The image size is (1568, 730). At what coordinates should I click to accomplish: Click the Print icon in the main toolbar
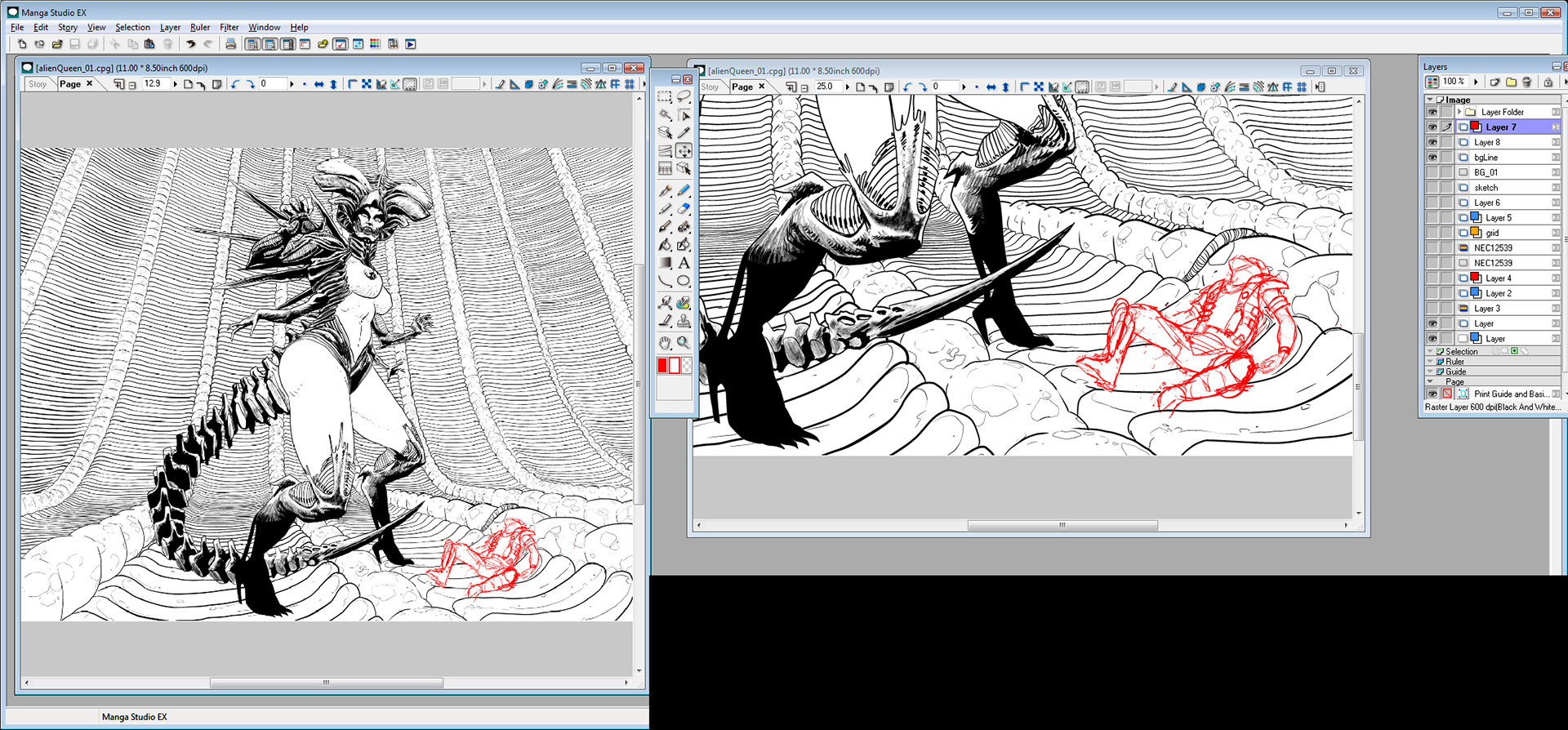230,44
